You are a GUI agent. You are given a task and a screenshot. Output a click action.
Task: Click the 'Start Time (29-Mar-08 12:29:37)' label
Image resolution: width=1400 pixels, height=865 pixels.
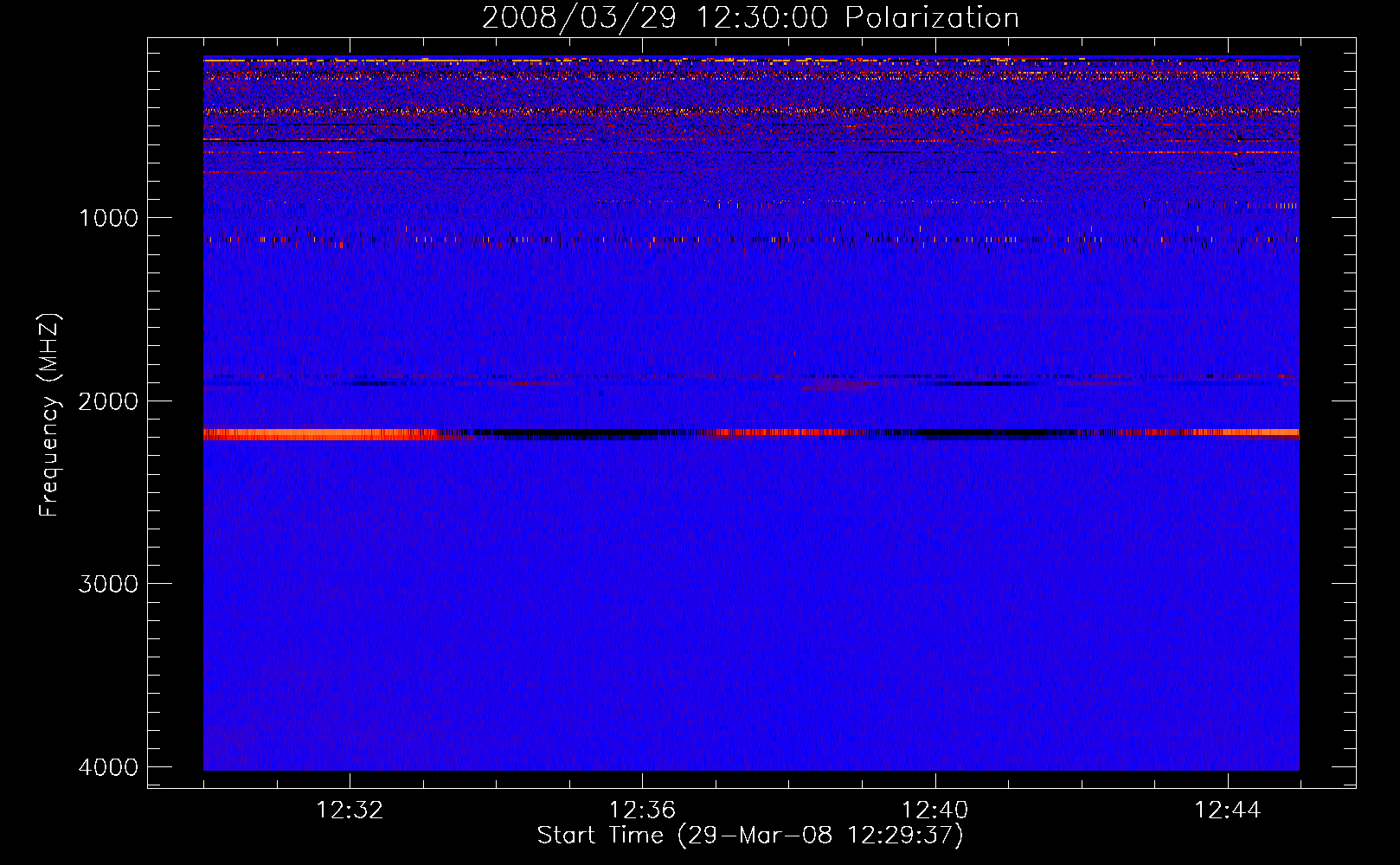click(750, 836)
